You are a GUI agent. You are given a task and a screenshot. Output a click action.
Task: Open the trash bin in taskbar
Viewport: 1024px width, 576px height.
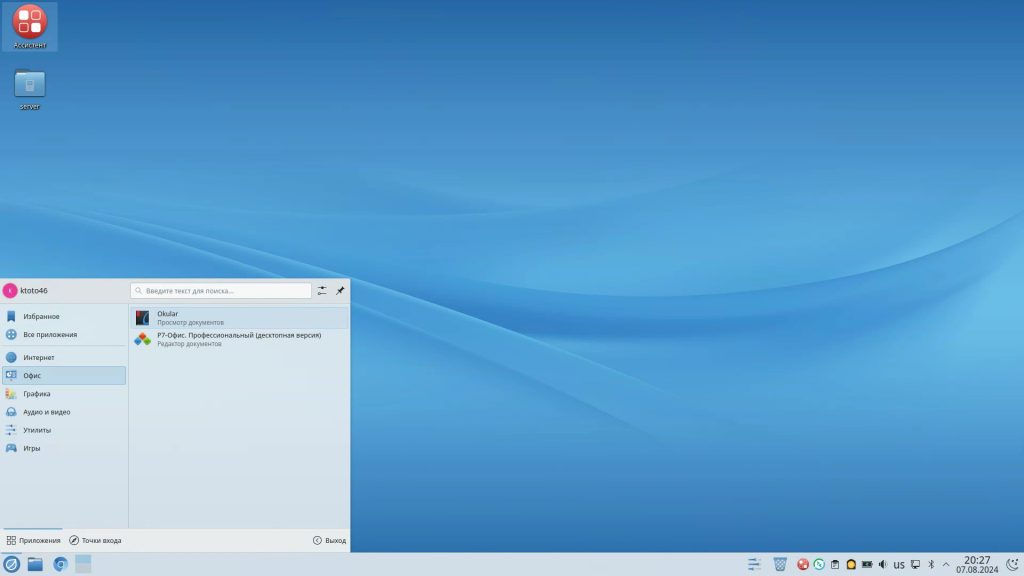pyautogui.click(x=780, y=564)
